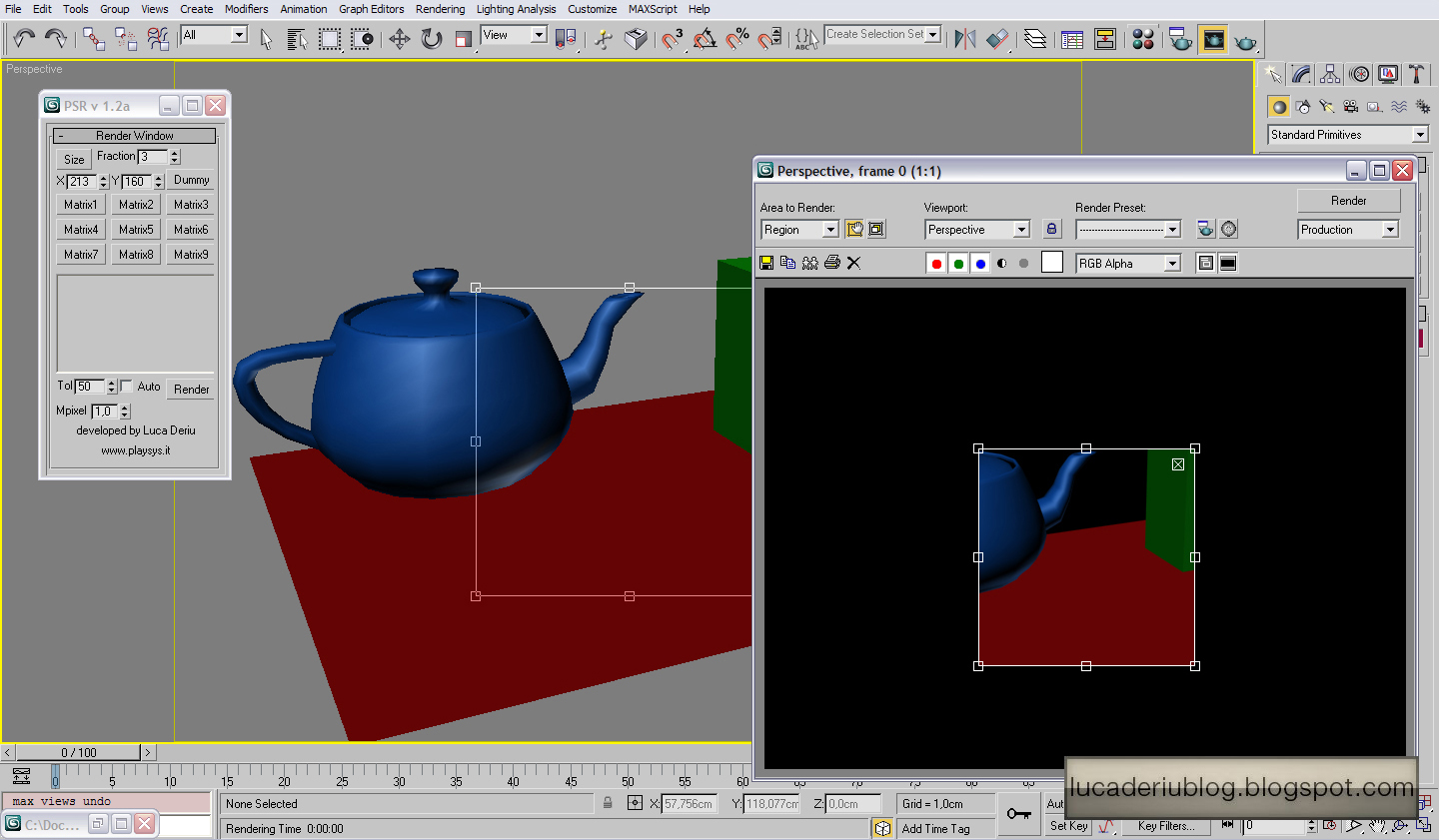Open the Material Editor spheres icon

[1143, 39]
